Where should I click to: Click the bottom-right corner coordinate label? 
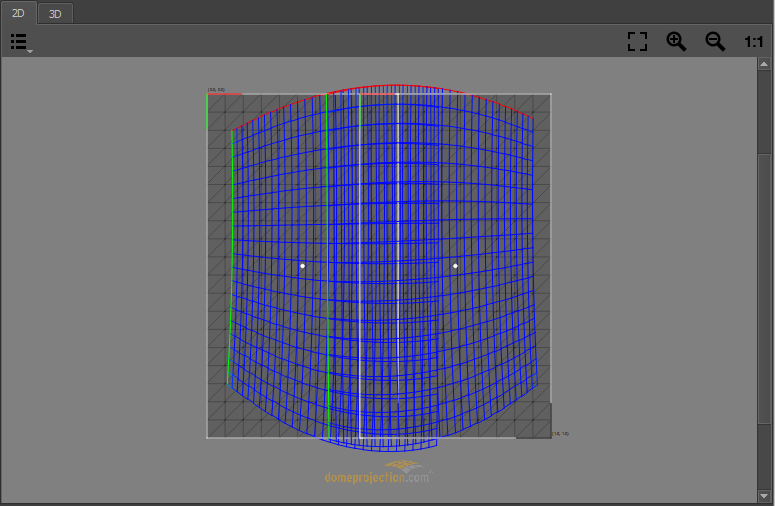click(x=560, y=434)
